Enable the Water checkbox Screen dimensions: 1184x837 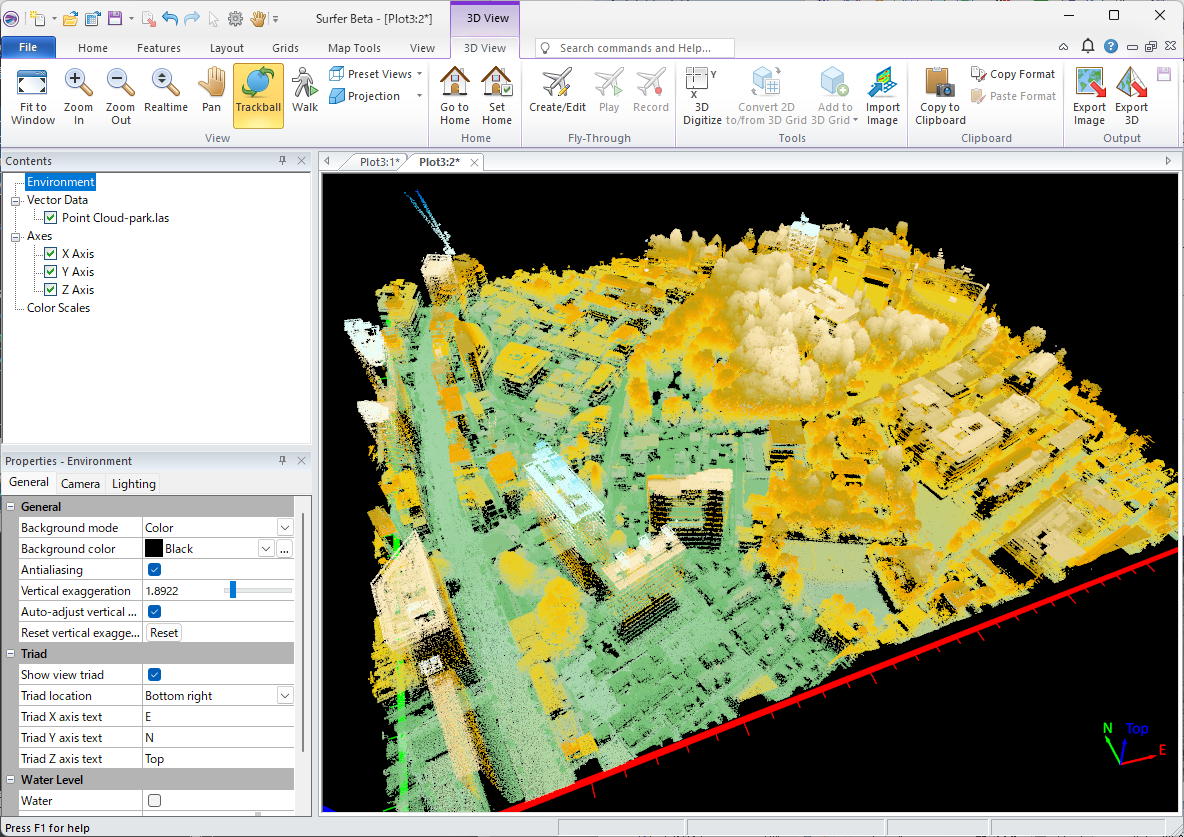(x=155, y=801)
